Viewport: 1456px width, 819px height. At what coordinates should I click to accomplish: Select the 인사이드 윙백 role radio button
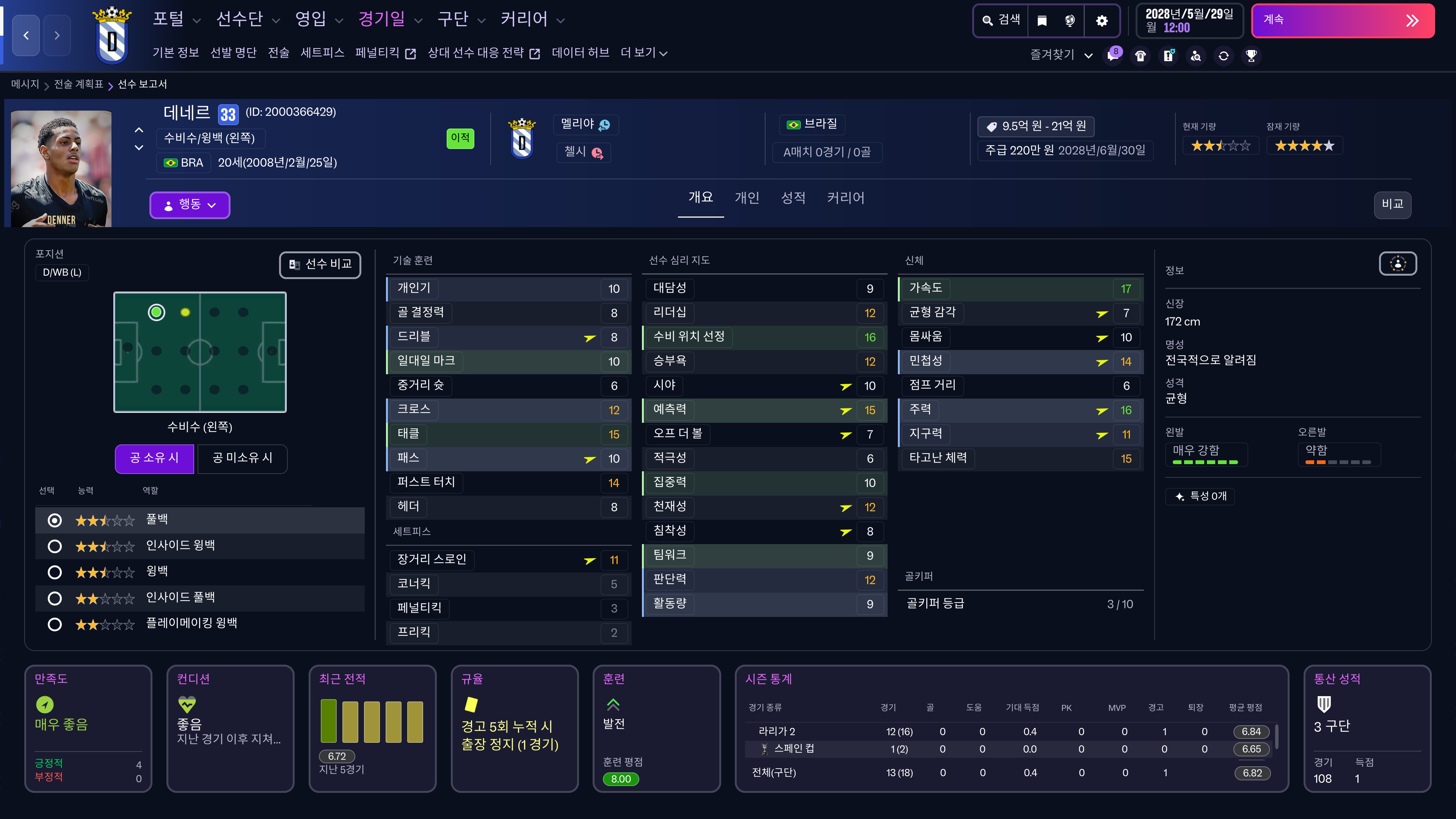click(x=55, y=546)
